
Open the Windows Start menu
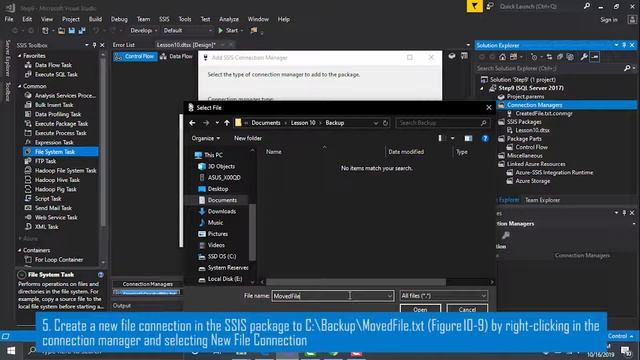pos(11,351)
